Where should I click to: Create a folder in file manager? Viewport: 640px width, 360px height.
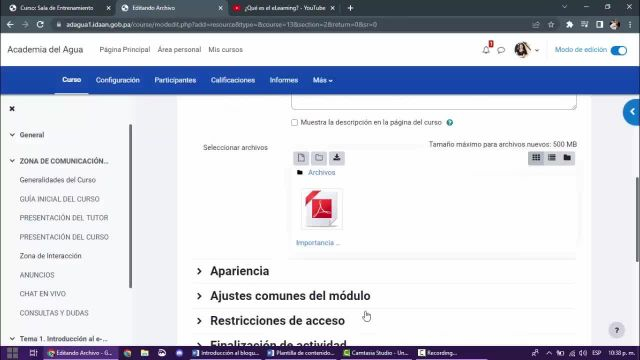(319, 158)
